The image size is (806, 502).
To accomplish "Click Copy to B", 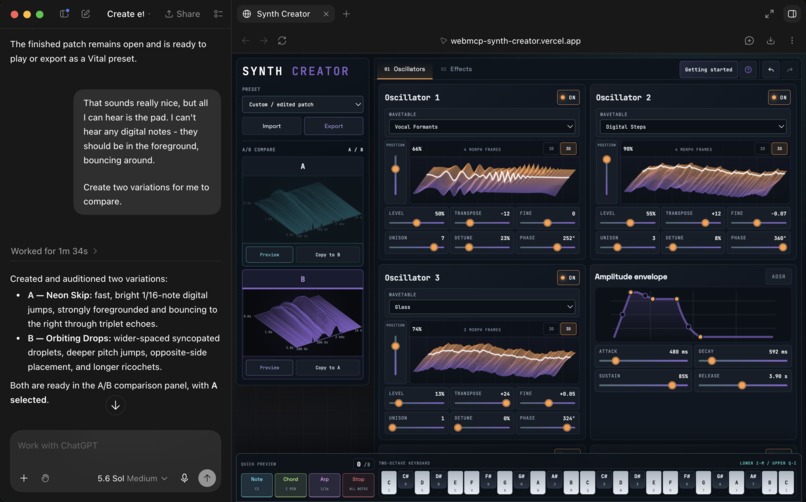I will pos(328,254).
